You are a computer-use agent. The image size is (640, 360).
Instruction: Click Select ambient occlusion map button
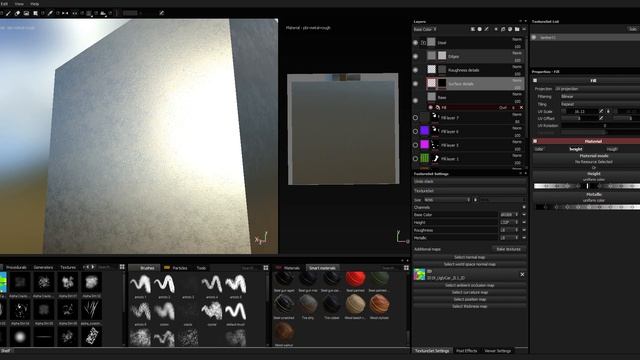pos(469,285)
